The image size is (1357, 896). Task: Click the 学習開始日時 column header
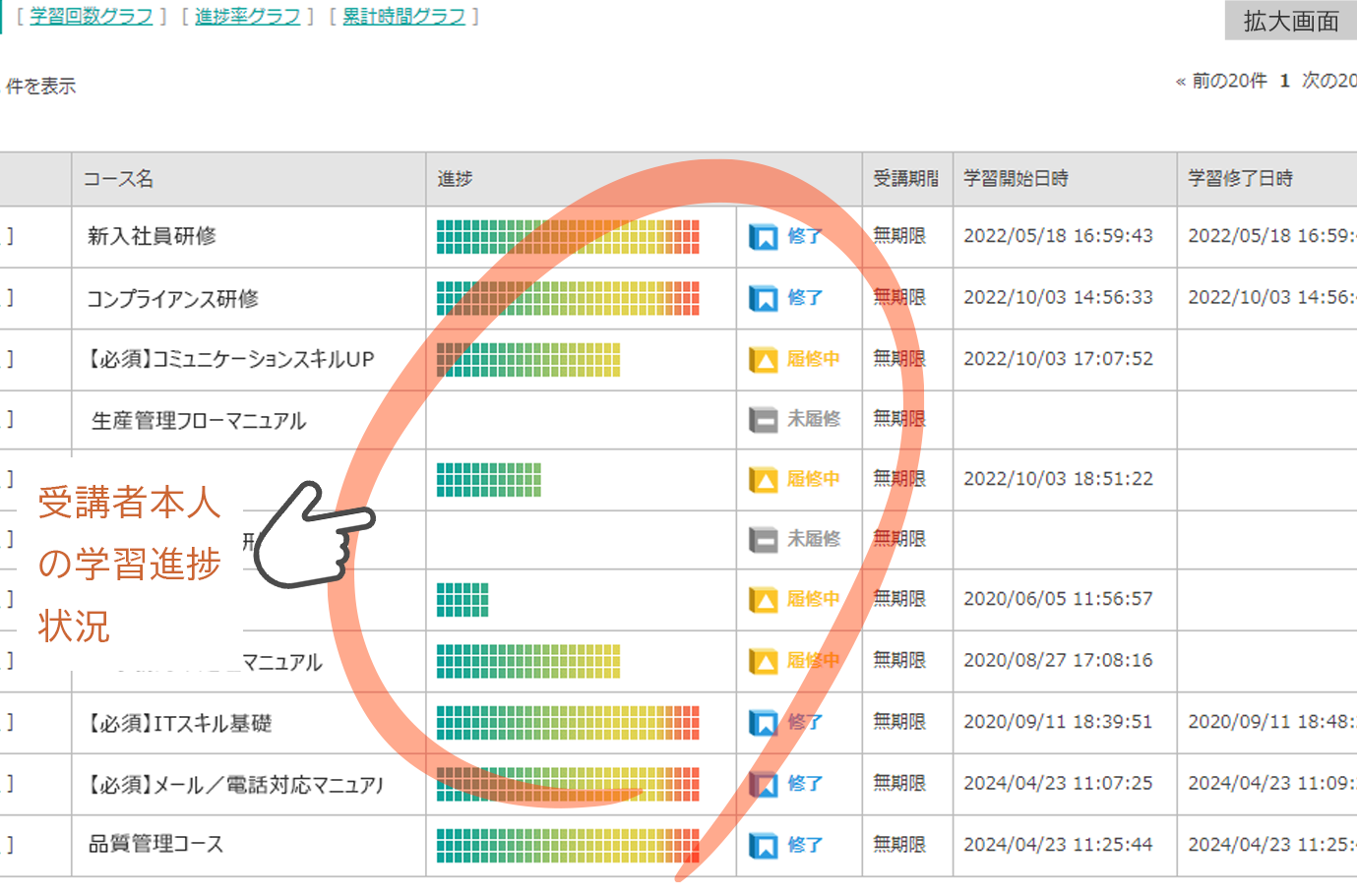[x=1016, y=179]
